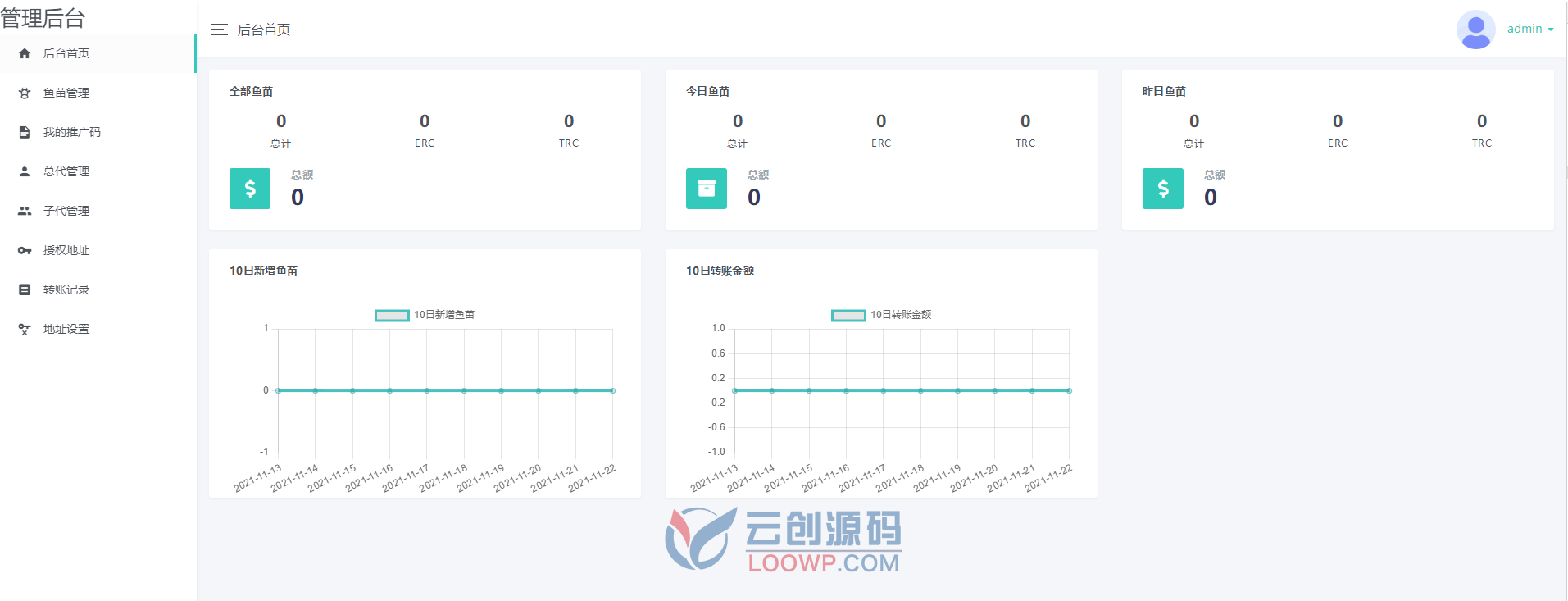Click the 10日新增鱼苗 legend label
Viewport: 1568px width, 601px height.
[x=444, y=315]
